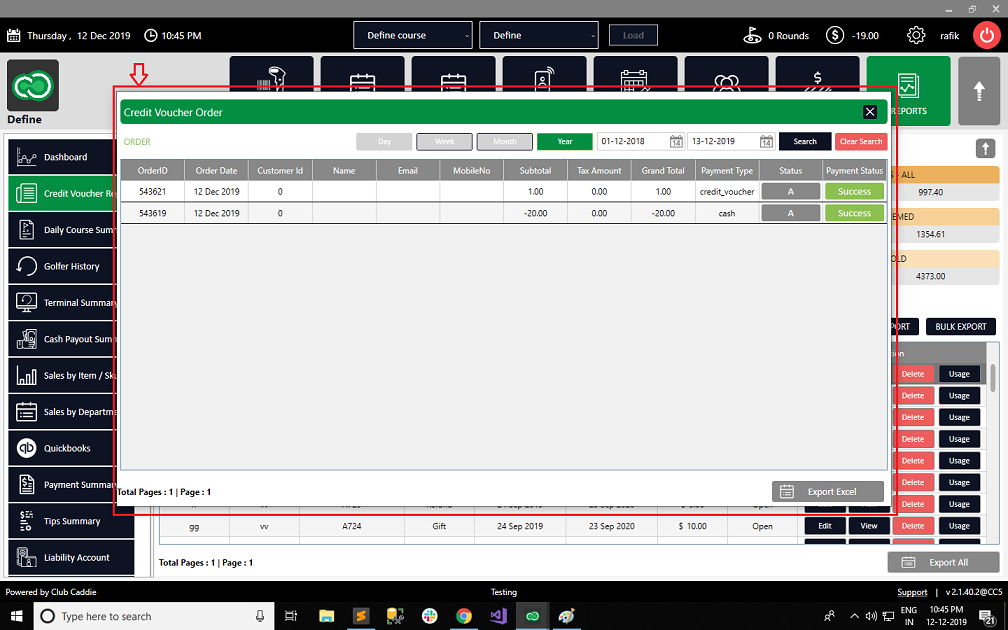Open the settings gear icon

tap(915, 35)
